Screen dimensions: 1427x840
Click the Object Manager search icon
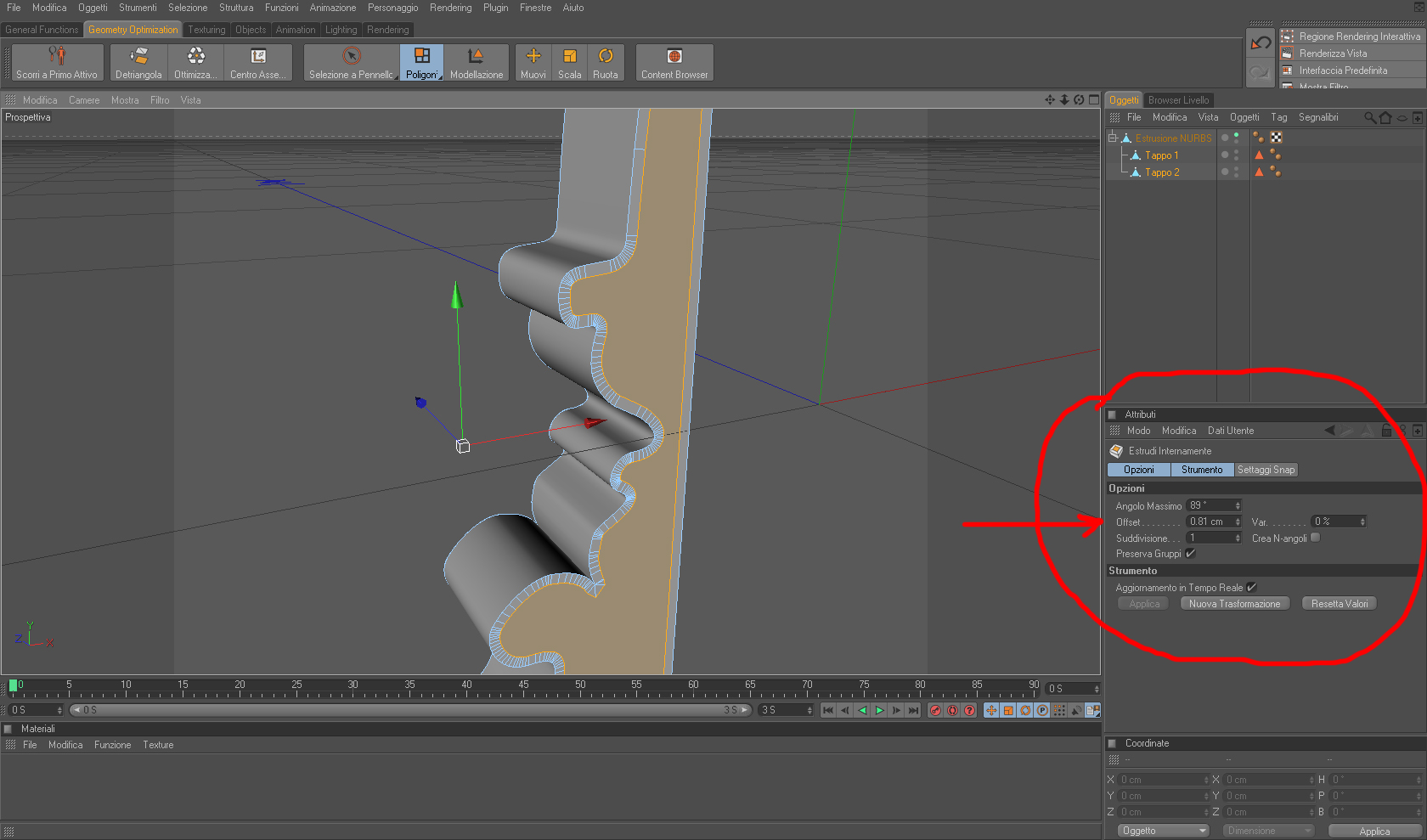[1370, 117]
